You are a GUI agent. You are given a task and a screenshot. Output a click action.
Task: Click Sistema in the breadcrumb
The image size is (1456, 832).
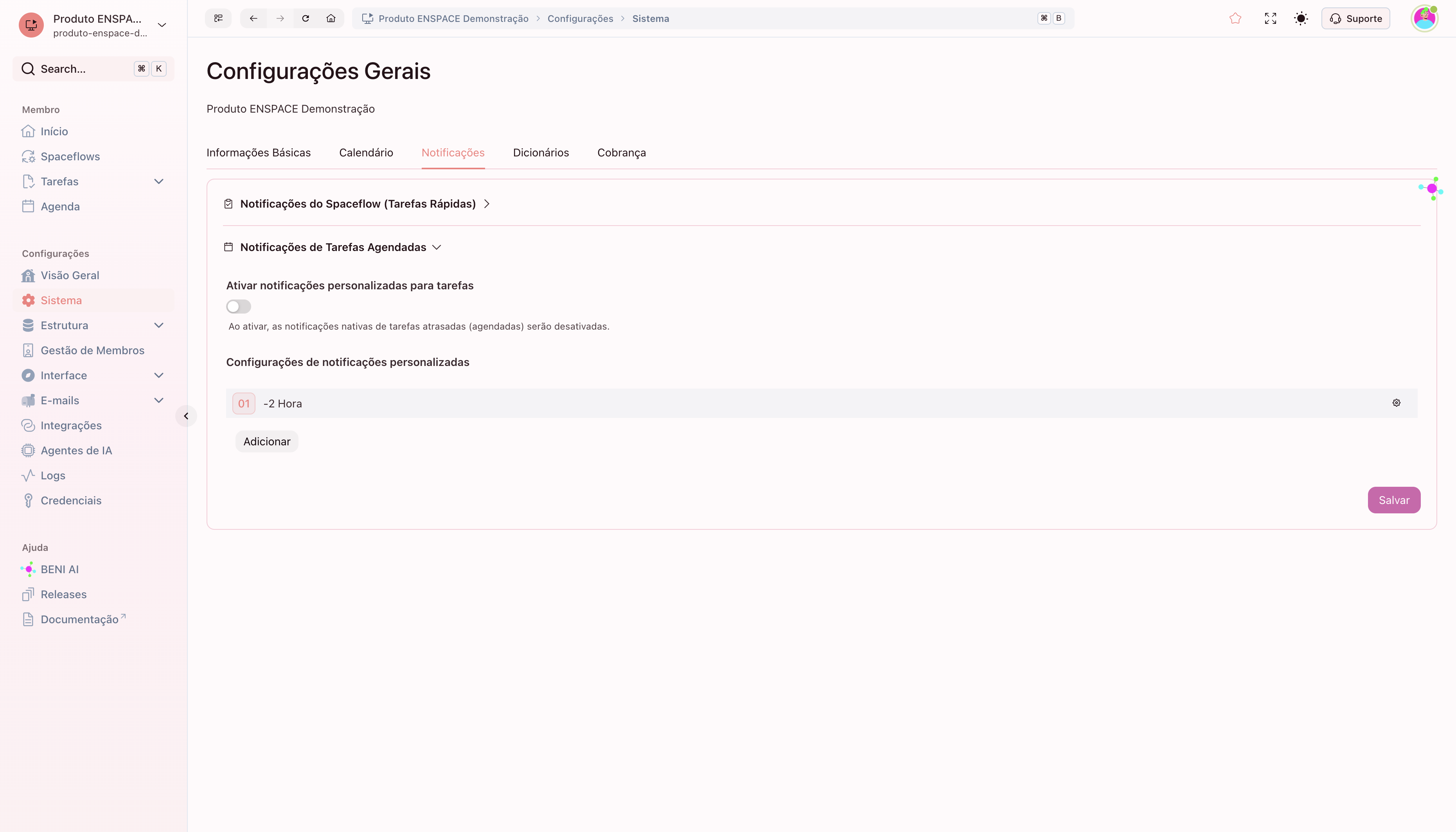tap(651, 18)
